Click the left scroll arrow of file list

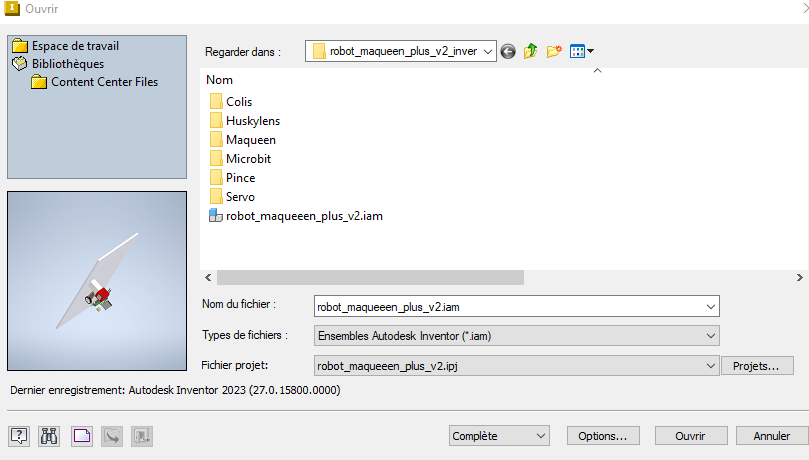(208, 277)
